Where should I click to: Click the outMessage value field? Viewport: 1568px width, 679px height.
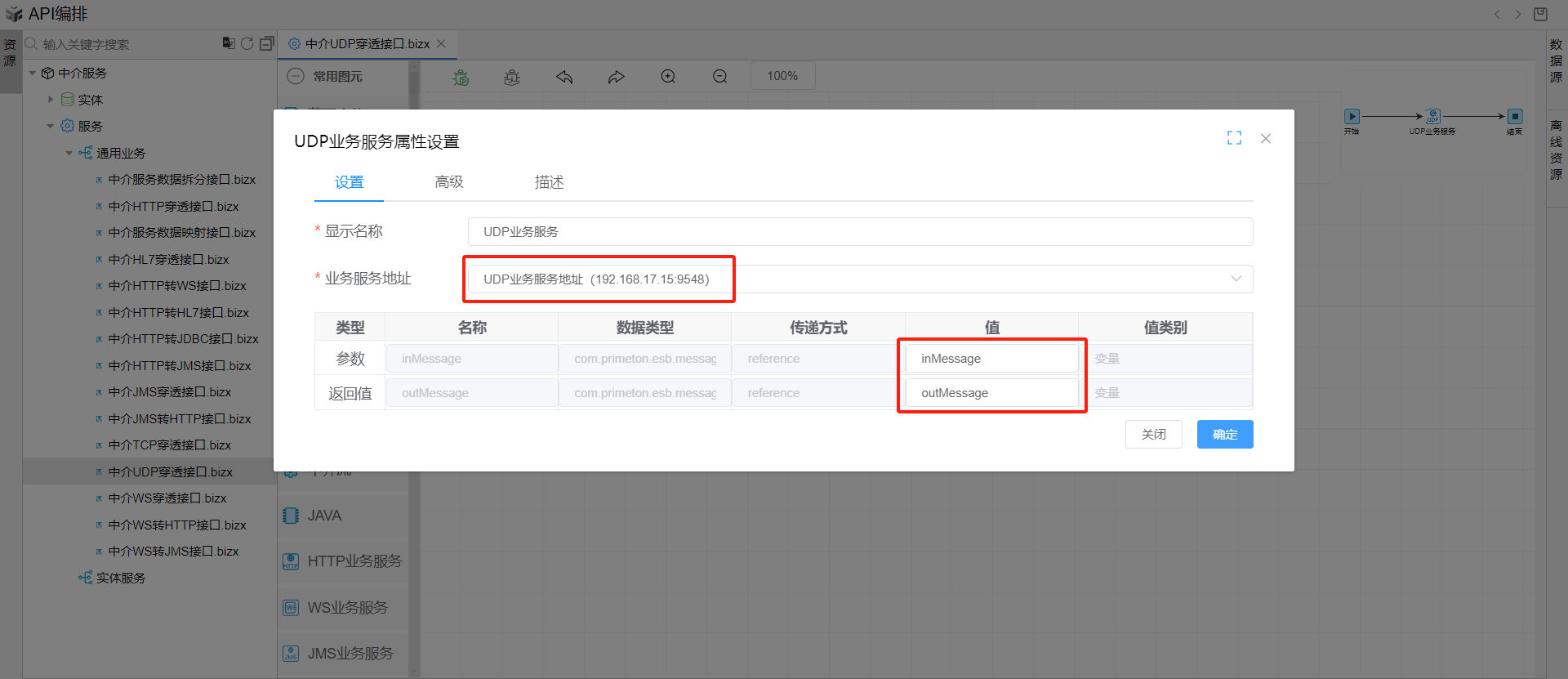coord(992,393)
